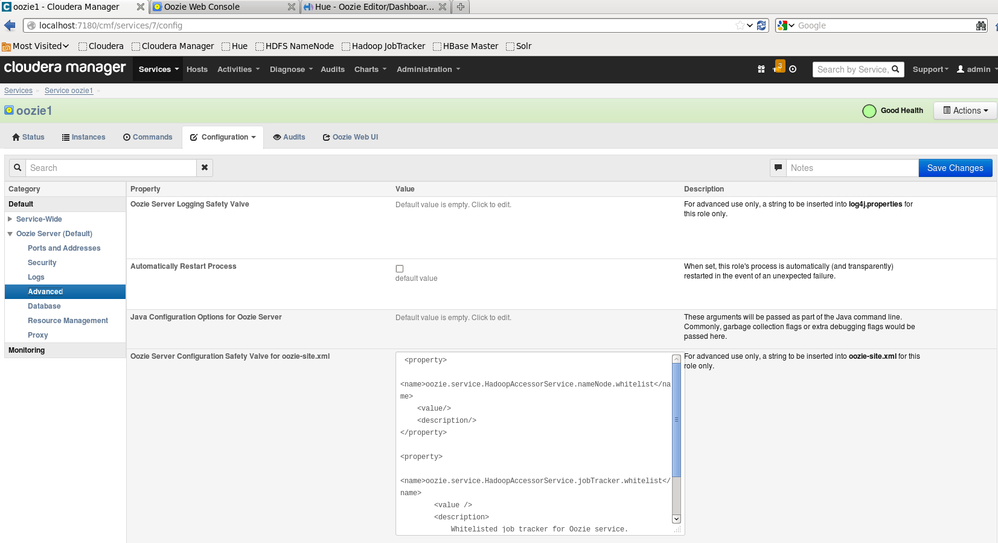The image size is (998, 543).
Task: Follow the Service oozie1 breadcrumb link
Action: pyautogui.click(x=68, y=91)
